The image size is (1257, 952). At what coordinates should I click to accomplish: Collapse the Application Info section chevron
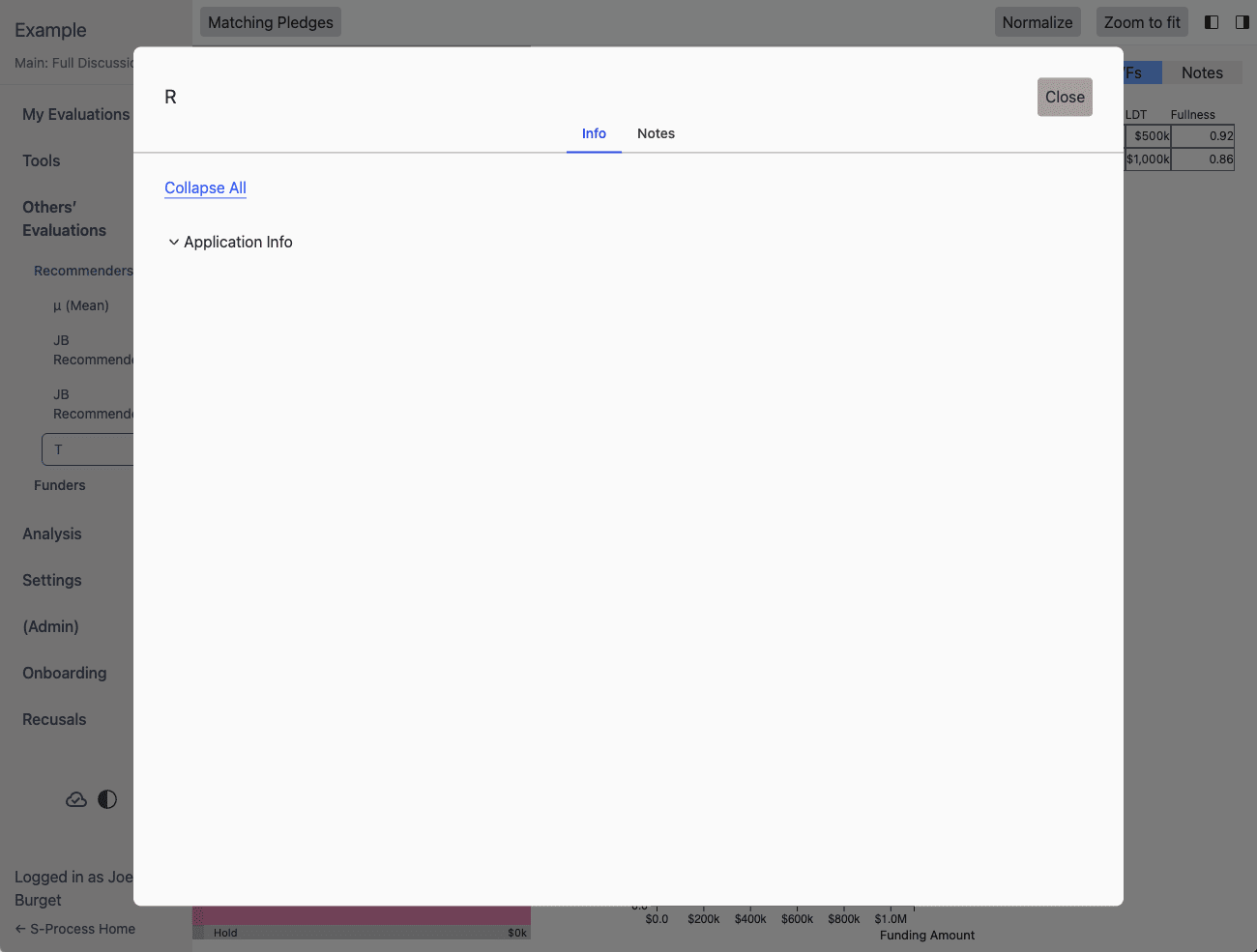pyautogui.click(x=174, y=243)
